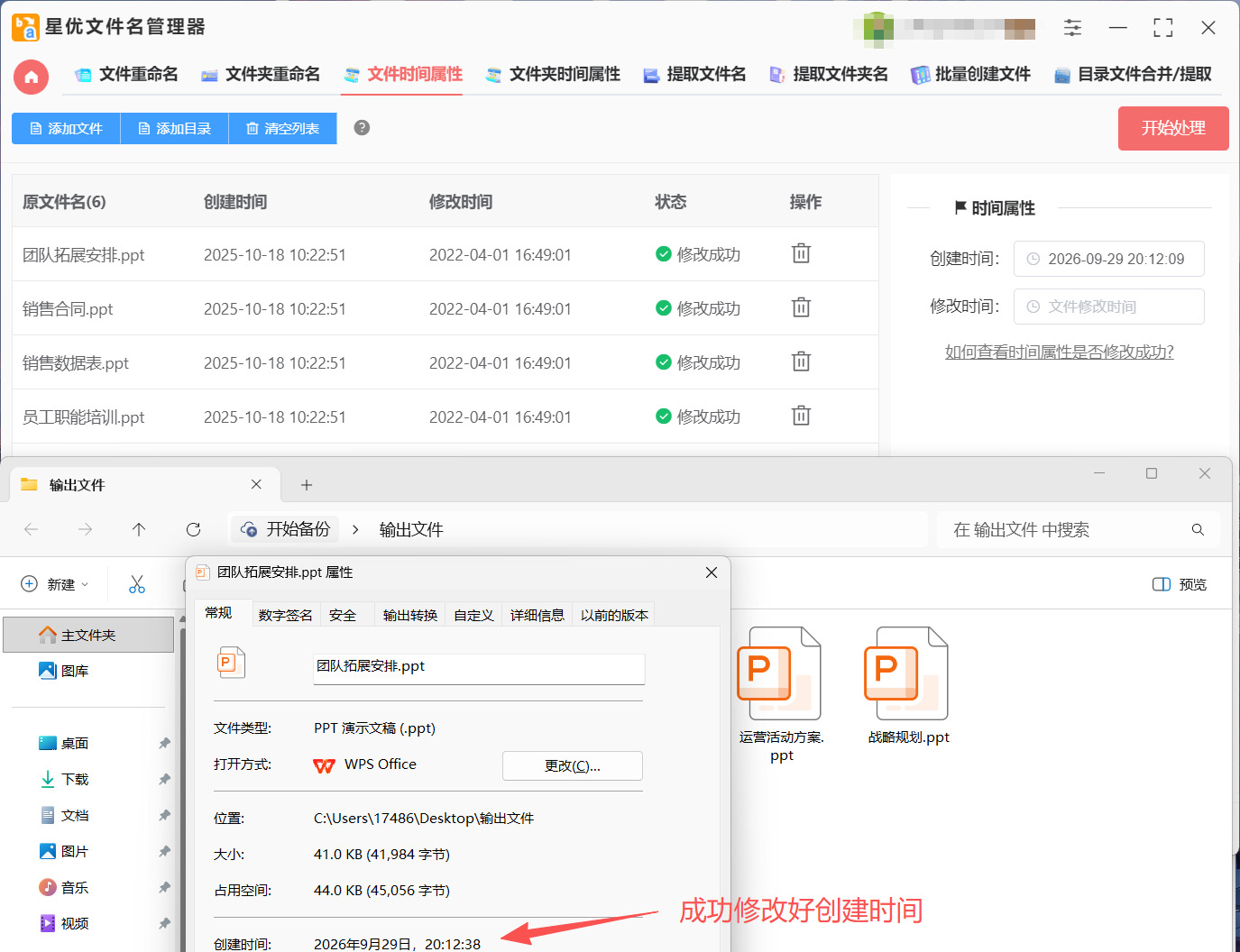Image resolution: width=1240 pixels, height=952 pixels.
Task: Click the 开始处理 button
Action: pyautogui.click(x=1173, y=128)
